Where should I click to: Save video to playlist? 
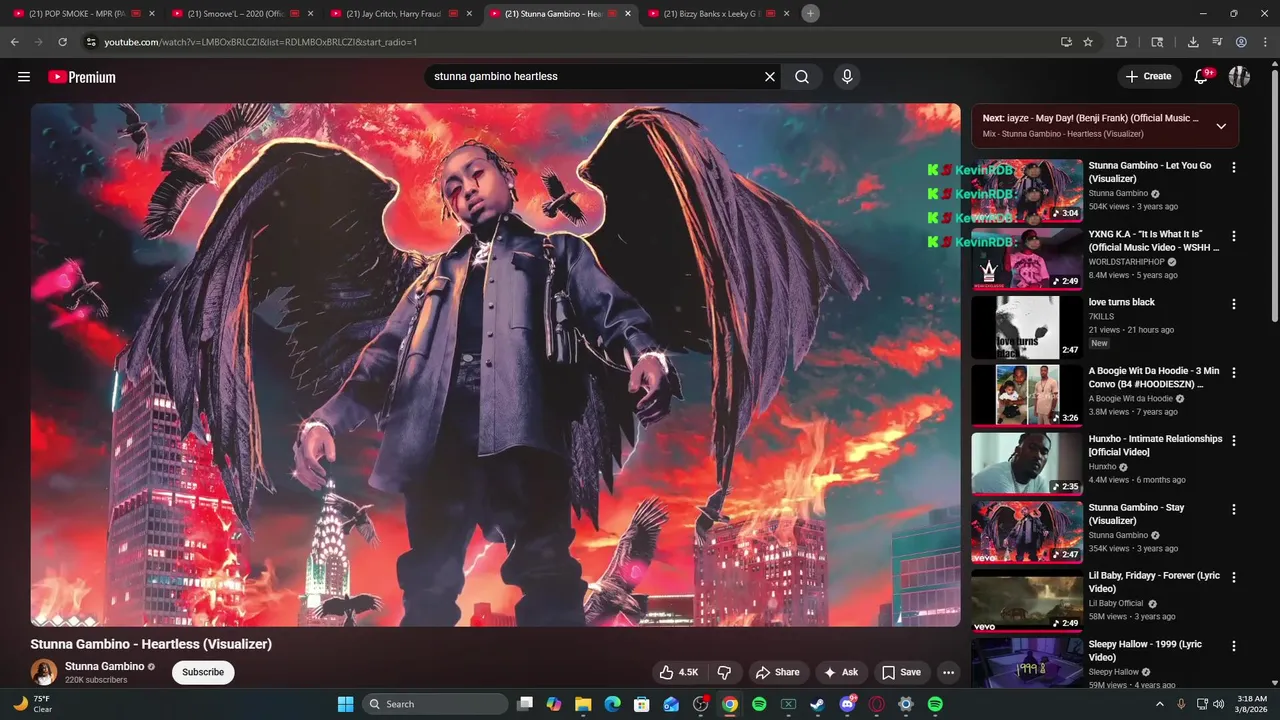(x=901, y=672)
